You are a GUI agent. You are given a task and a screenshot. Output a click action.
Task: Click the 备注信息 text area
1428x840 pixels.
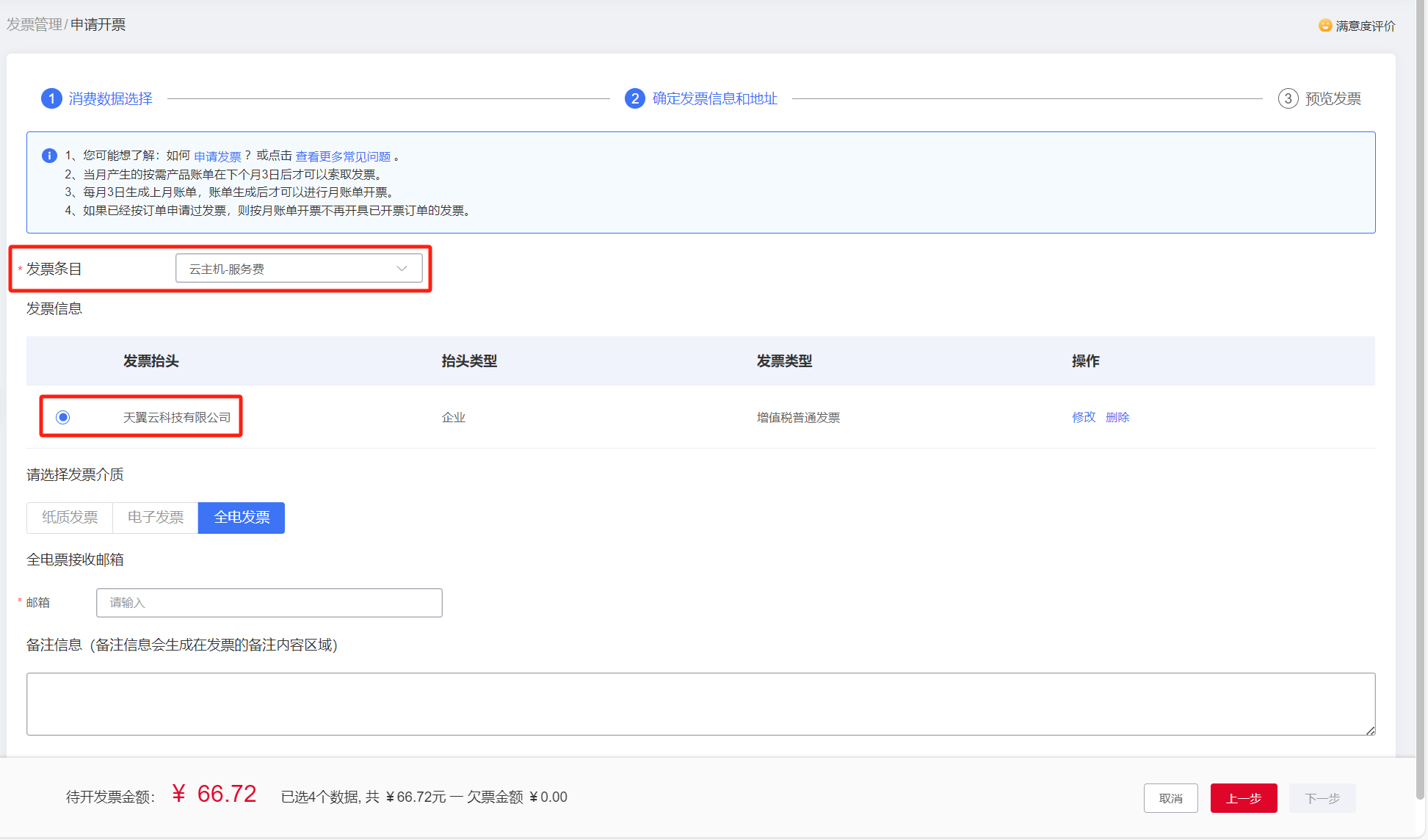(x=700, y=703)
